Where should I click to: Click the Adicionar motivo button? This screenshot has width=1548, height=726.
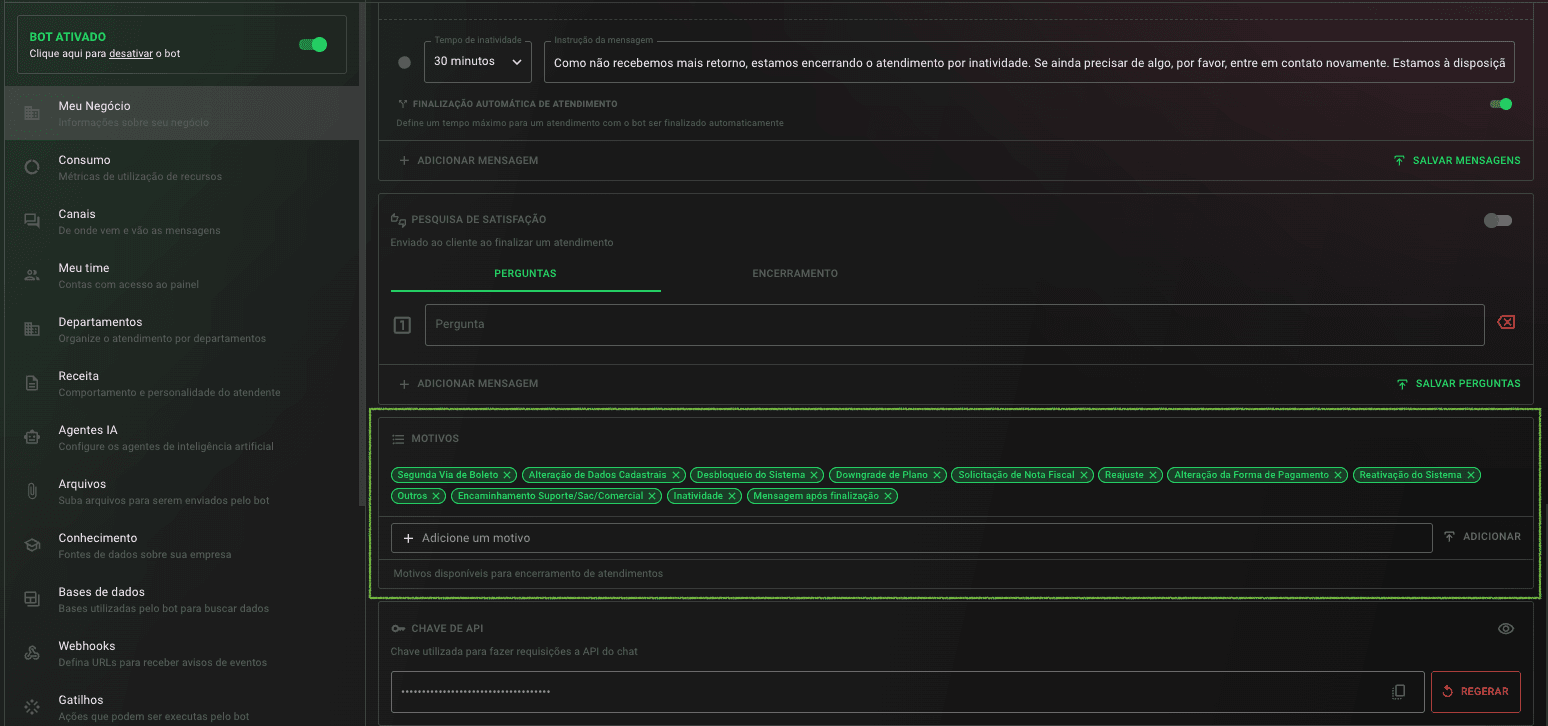click(x=1483, y=537)
